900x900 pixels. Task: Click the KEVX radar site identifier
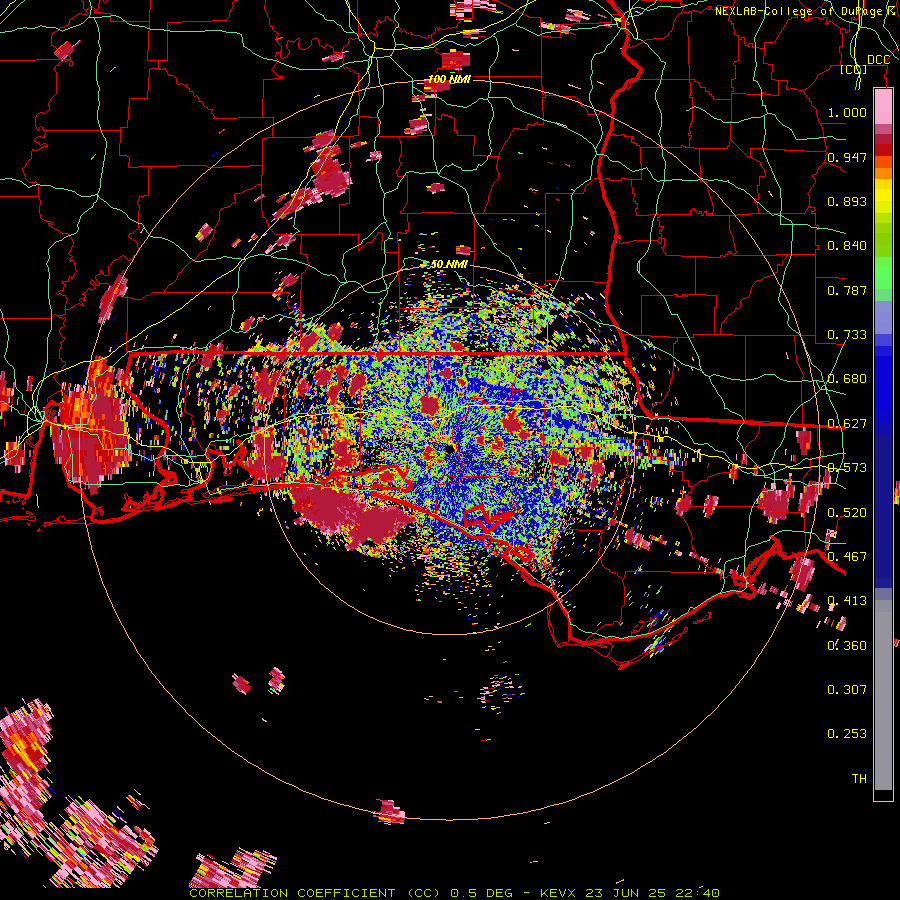(558, 893)
